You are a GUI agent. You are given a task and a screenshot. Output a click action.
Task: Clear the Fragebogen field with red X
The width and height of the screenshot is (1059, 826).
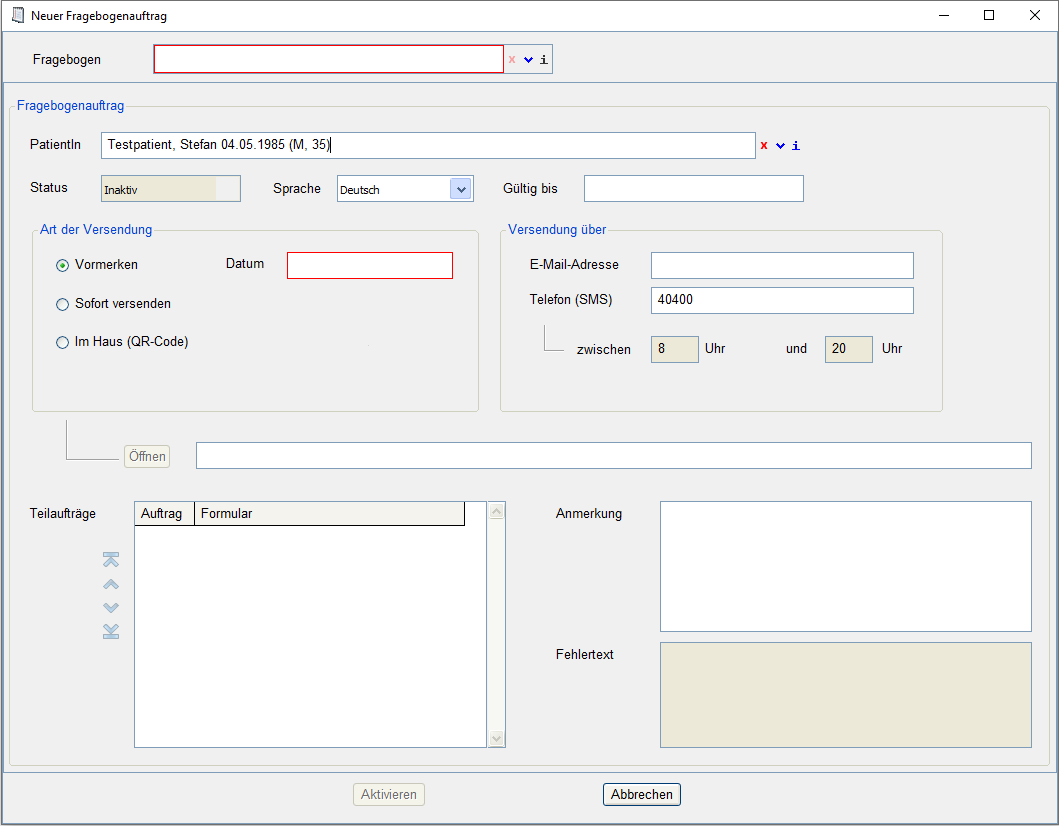tap(512, 60)
